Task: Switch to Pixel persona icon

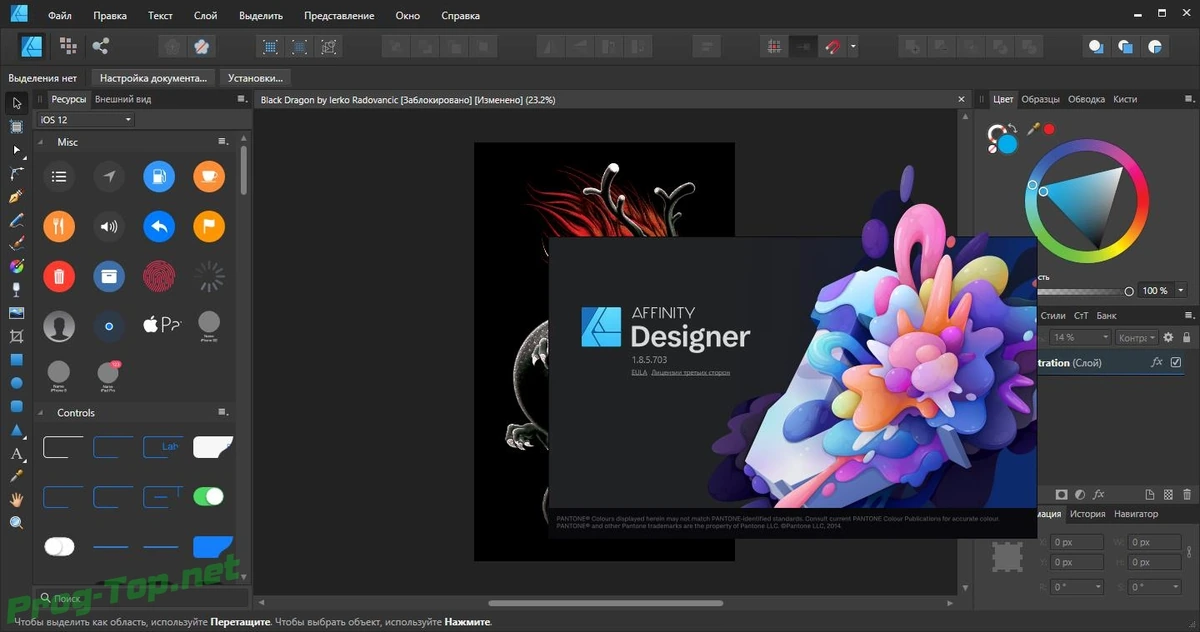Action: click(x=68, y=46)
